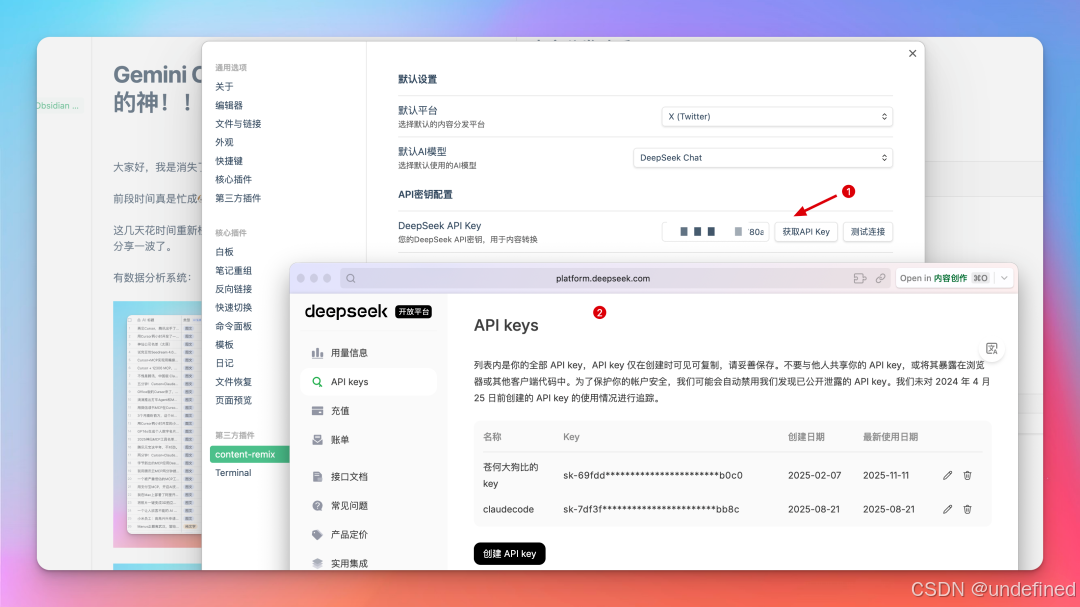Select the Terminal plugin tab
1080x607 pixels.
pyautogui.click(x=233, y=473)
